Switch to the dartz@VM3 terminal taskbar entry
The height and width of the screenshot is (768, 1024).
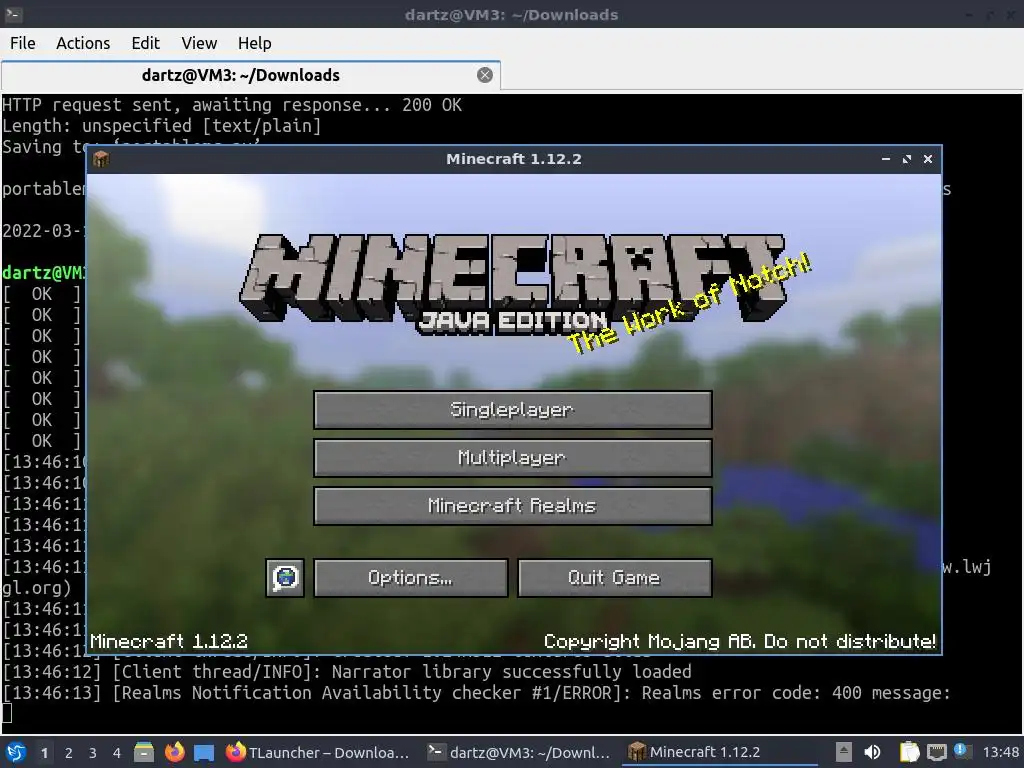(x=519, y=752)
